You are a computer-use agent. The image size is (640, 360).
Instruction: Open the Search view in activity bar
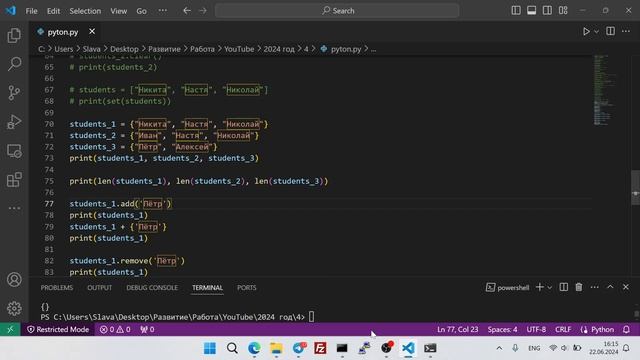pyautogui.click(x=14, y=64)
